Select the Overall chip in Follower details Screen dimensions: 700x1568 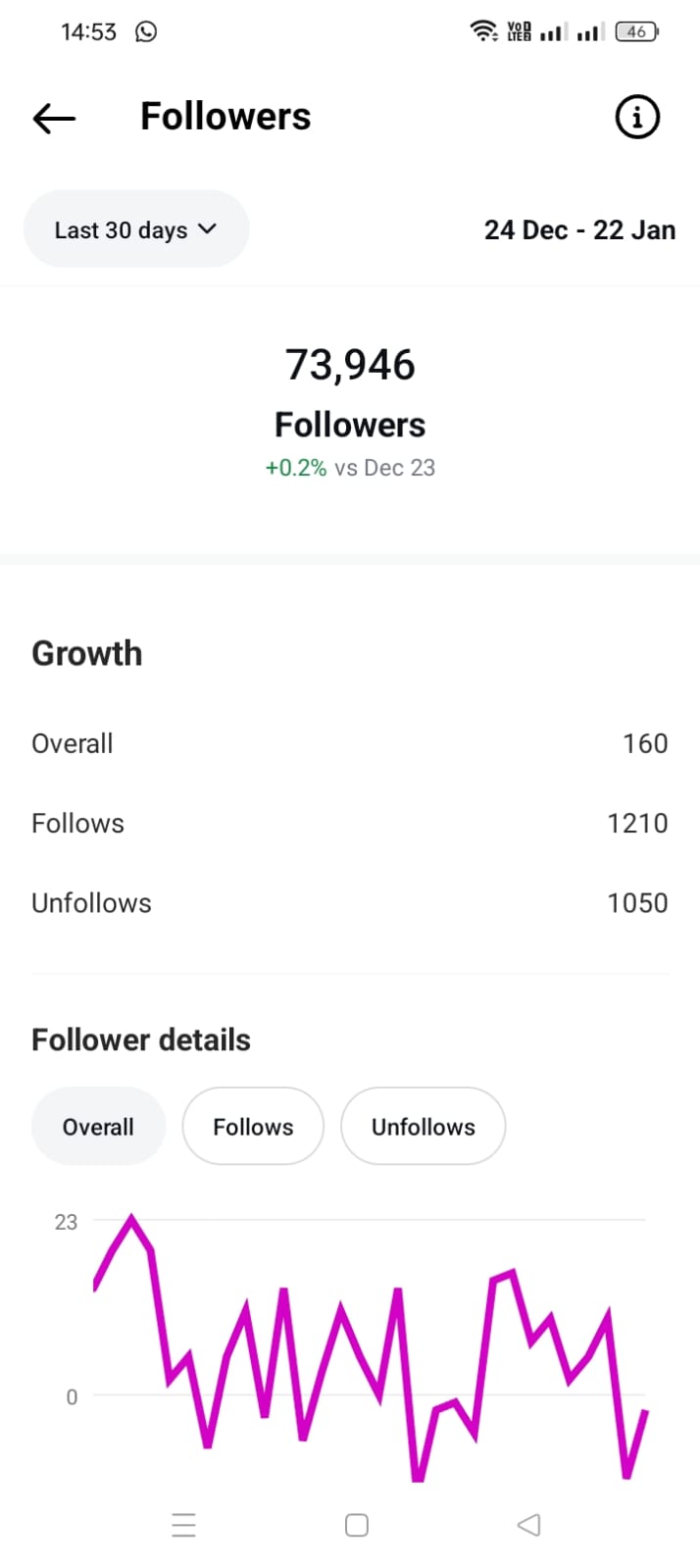(x=98, y=1127)
